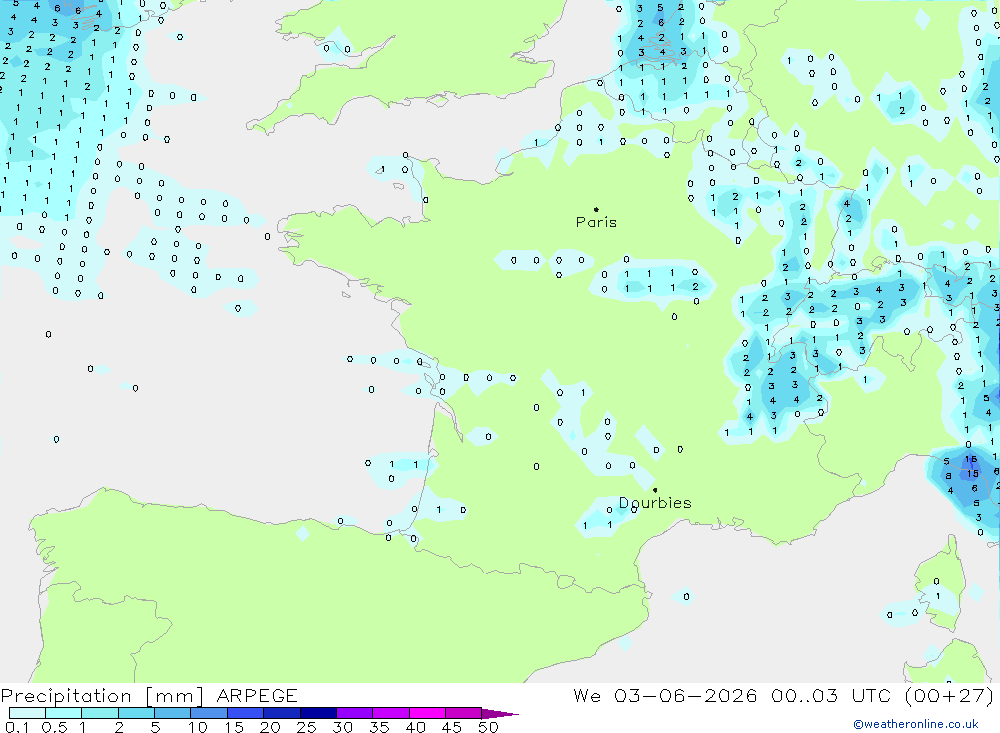
Task: Click the '00..03 UTC' time text
Action: click(x=831, y=695)
